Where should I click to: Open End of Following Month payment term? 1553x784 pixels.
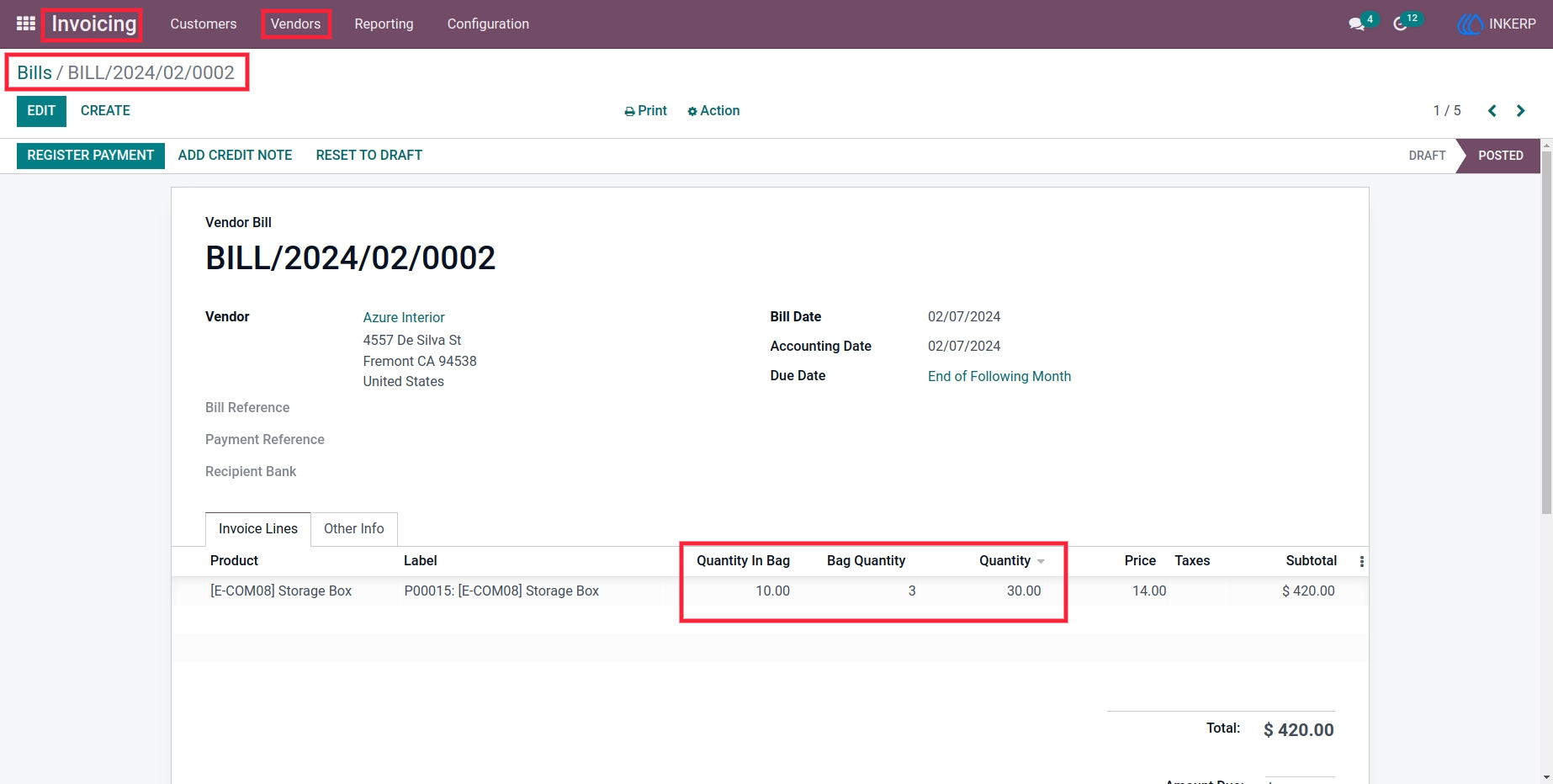pos(999,377)
